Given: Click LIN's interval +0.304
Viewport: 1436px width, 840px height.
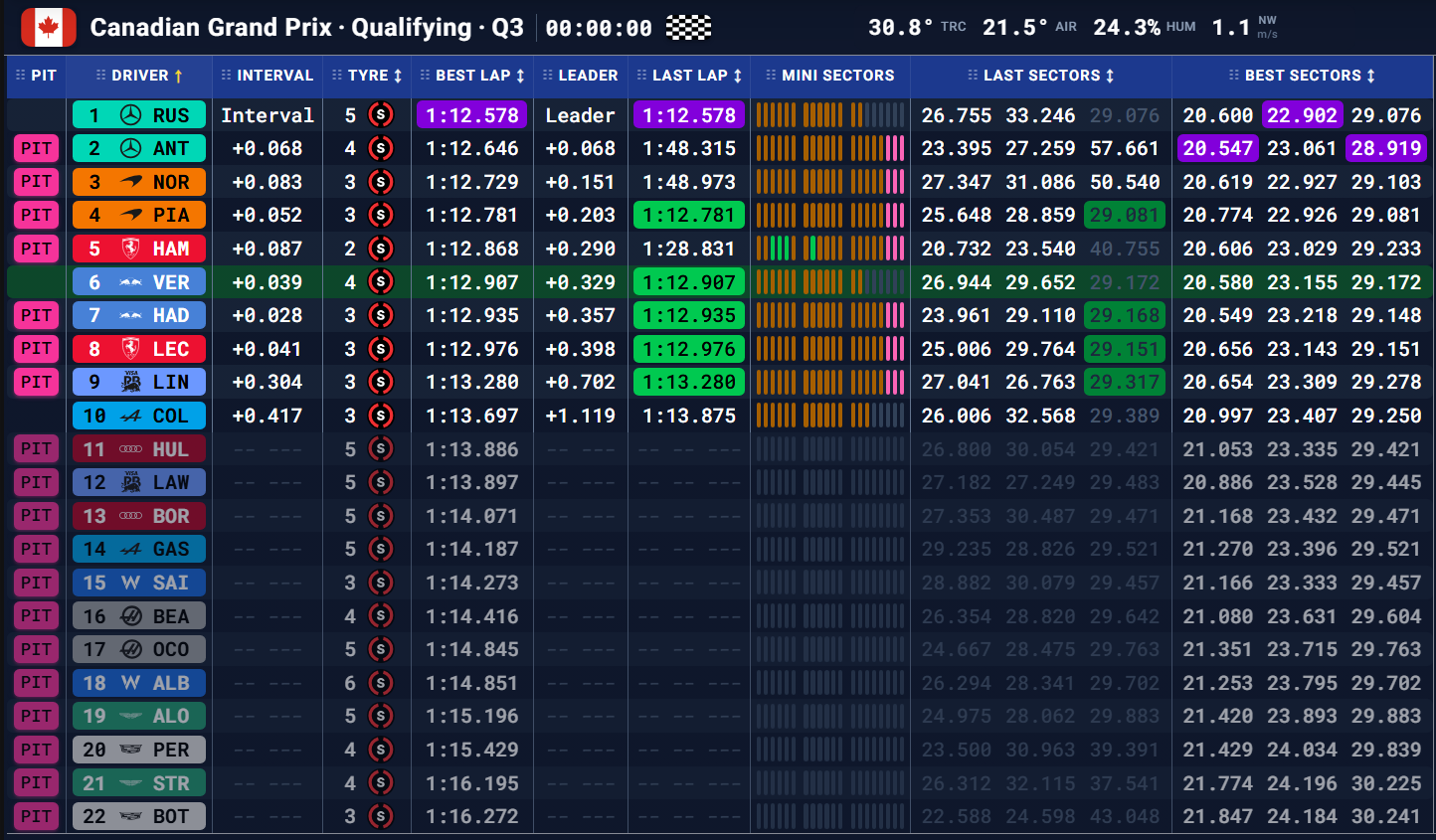Looking at the screenshot, I should [267, 383].
